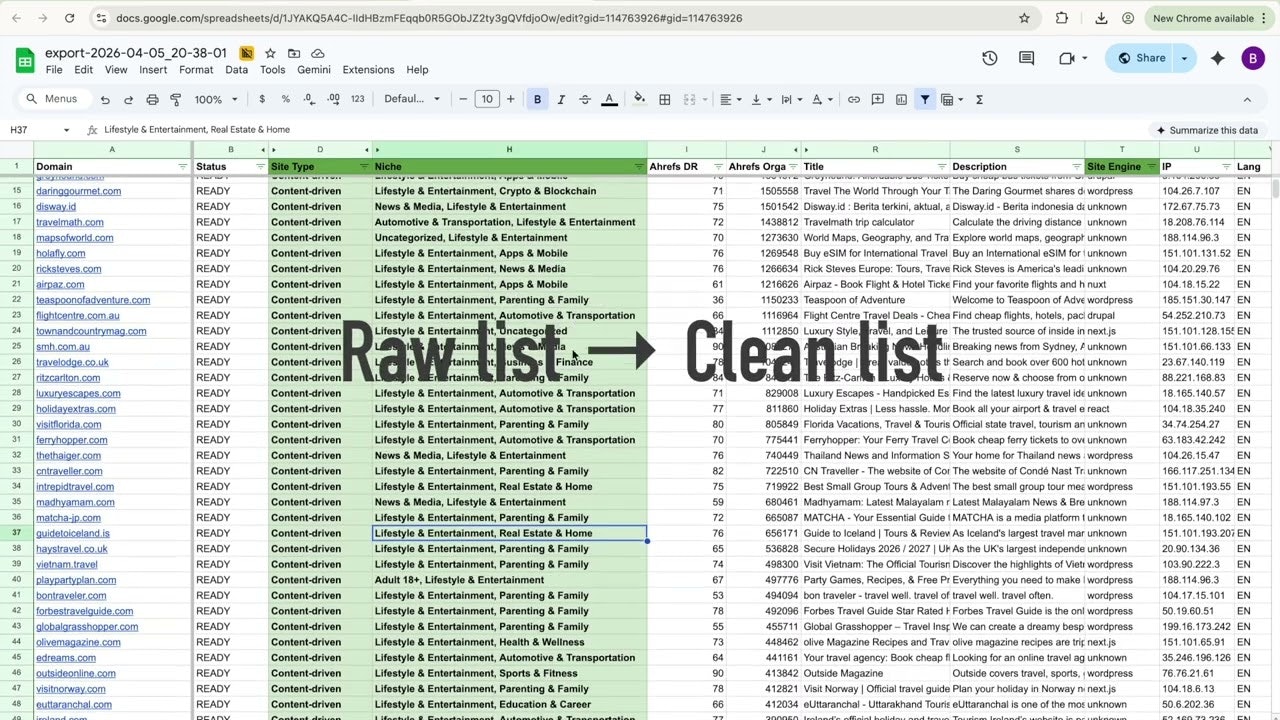Open filter for Site Type column
This screenshot has height=720, width=1280.
pos(364,166)
